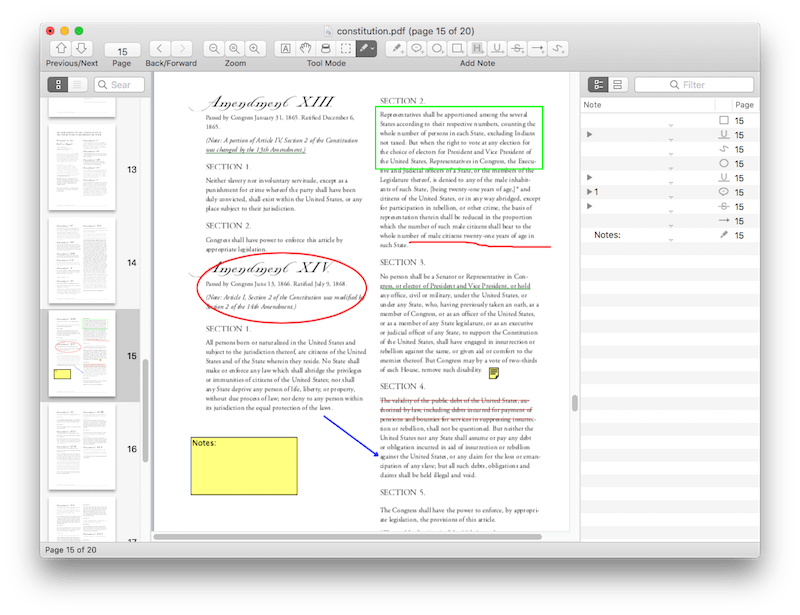Click the Back navigation arrow
The height and width of the screenshot is (615, 800).
pos(161,48)
